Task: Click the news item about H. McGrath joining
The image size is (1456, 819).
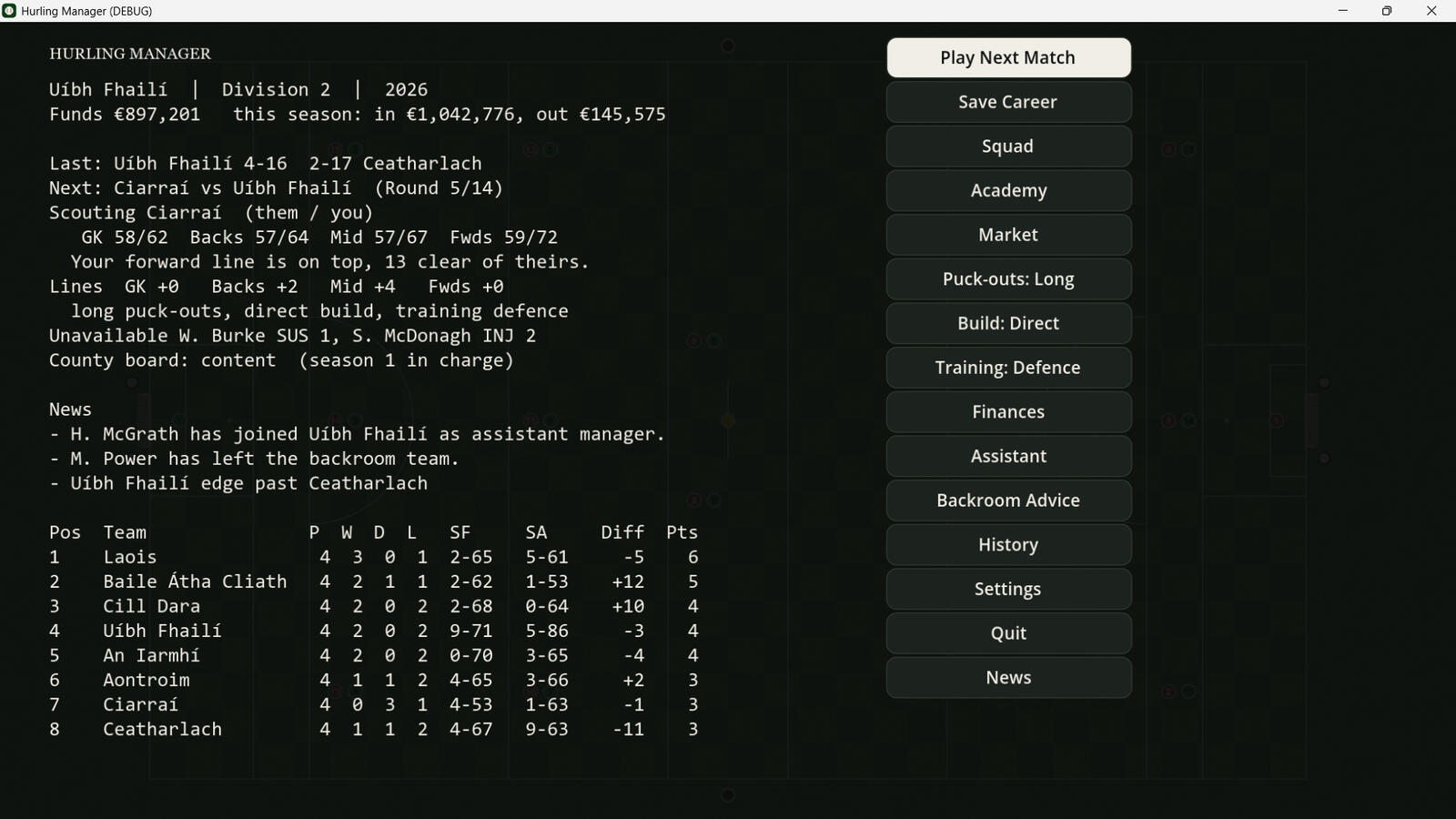Action: pyautogui.click(x=358, y=434)
